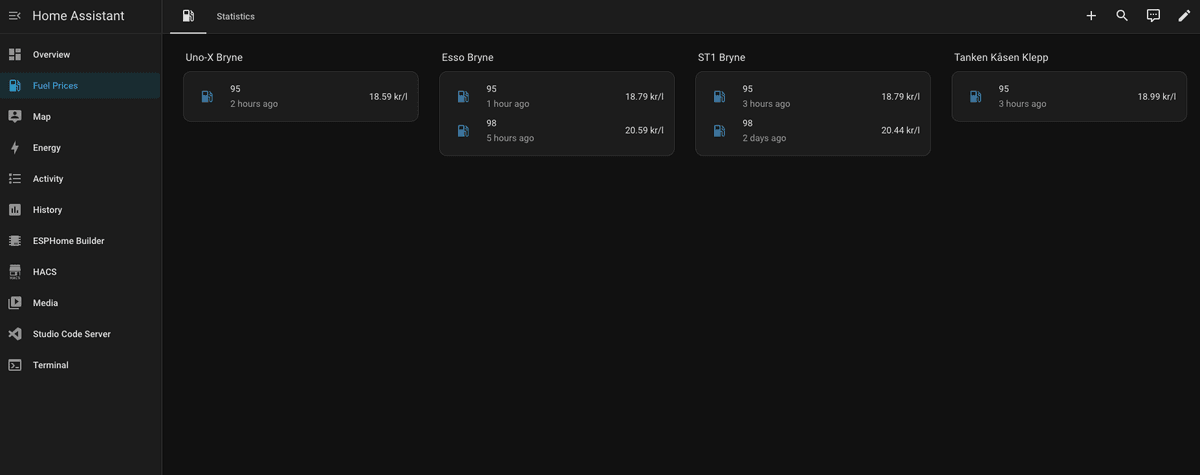
Task: Click the Esso Bryne card heading
Action: (468, 57)
